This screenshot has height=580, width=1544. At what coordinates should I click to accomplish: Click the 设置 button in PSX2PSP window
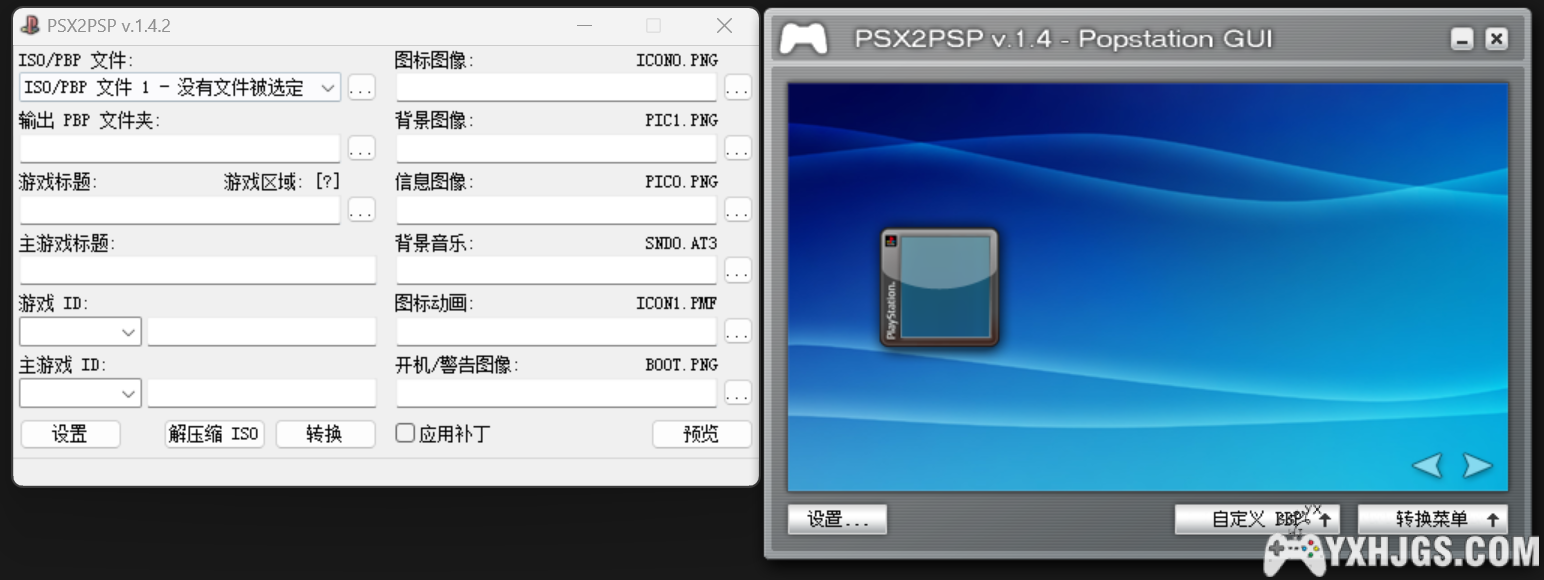tap(69, 433)
